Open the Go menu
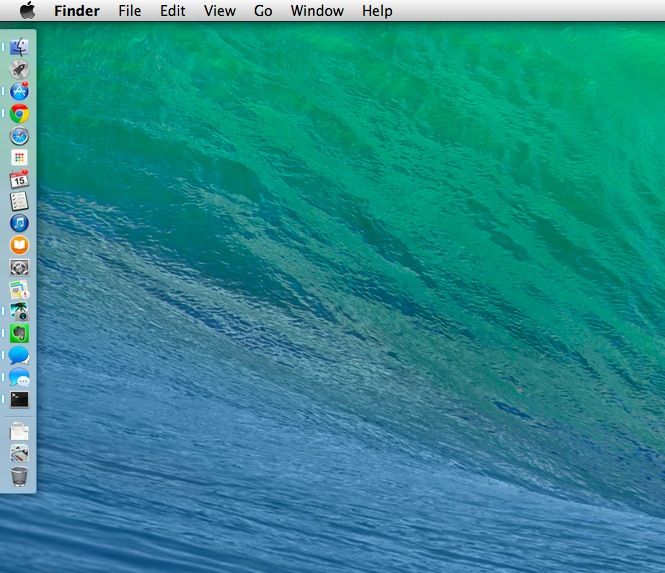665x573 pixels. (x=263, y=11)
